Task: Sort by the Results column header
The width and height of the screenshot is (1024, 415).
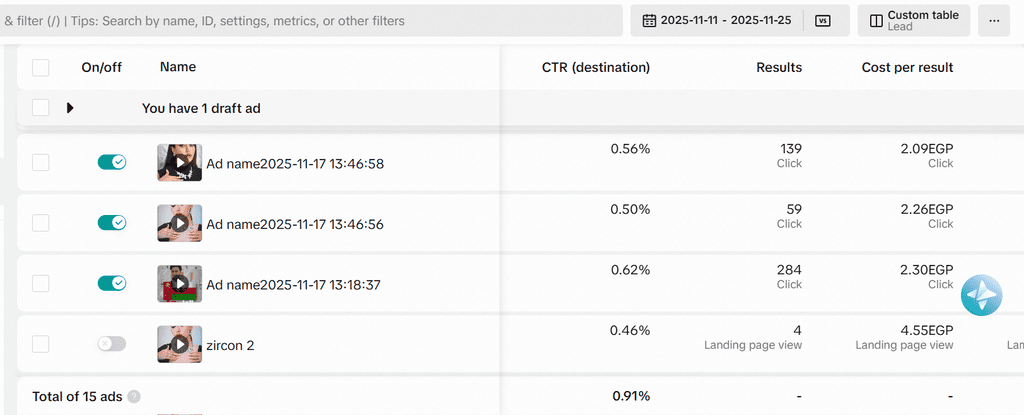Action: point(779,68)
